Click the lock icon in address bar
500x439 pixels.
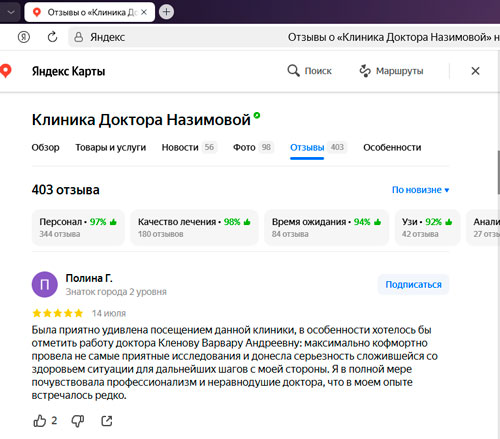point(78,37)
